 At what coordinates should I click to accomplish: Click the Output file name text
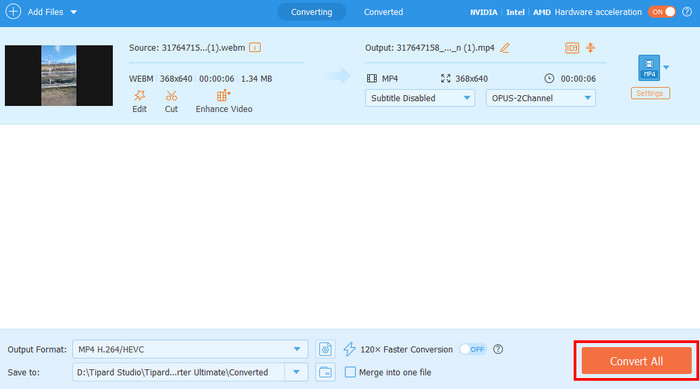click(429, 48)
